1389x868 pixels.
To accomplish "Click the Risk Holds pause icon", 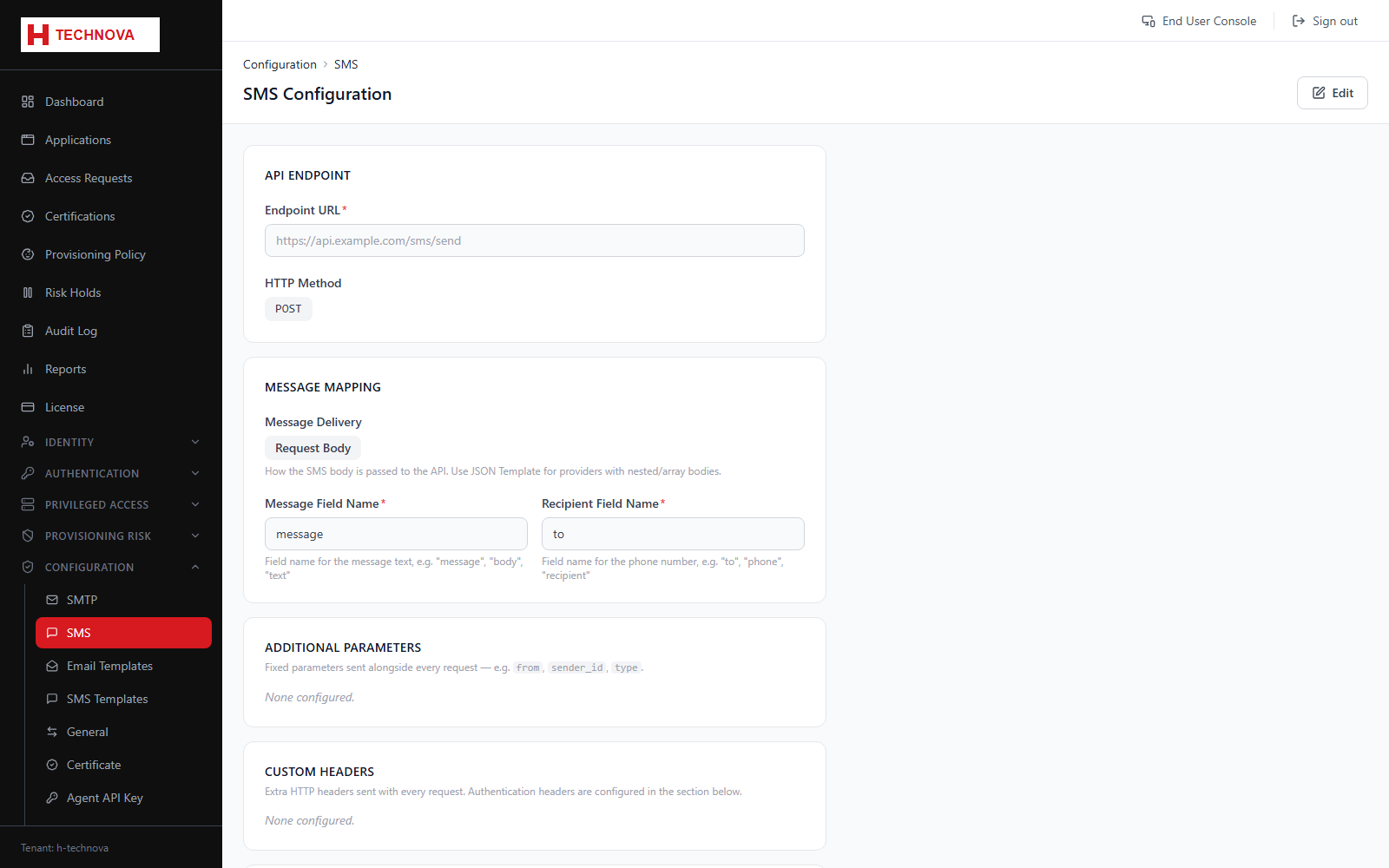I will (28, 293).
